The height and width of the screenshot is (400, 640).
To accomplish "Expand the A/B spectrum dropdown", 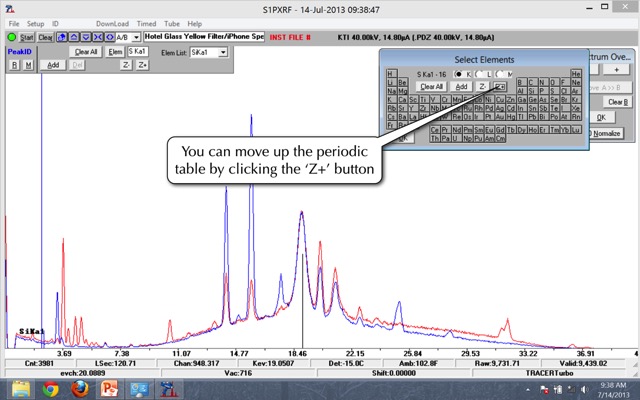I will click(136, 37).
